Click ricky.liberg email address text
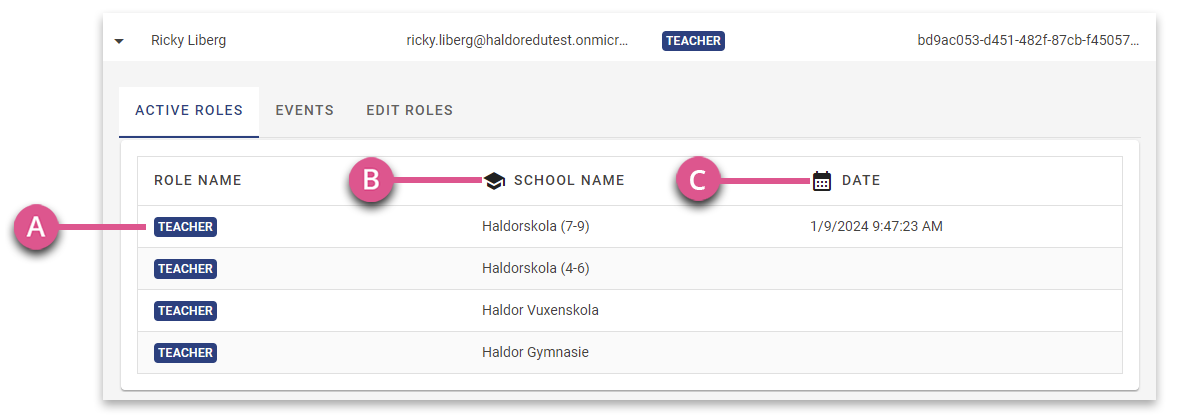 518,41
